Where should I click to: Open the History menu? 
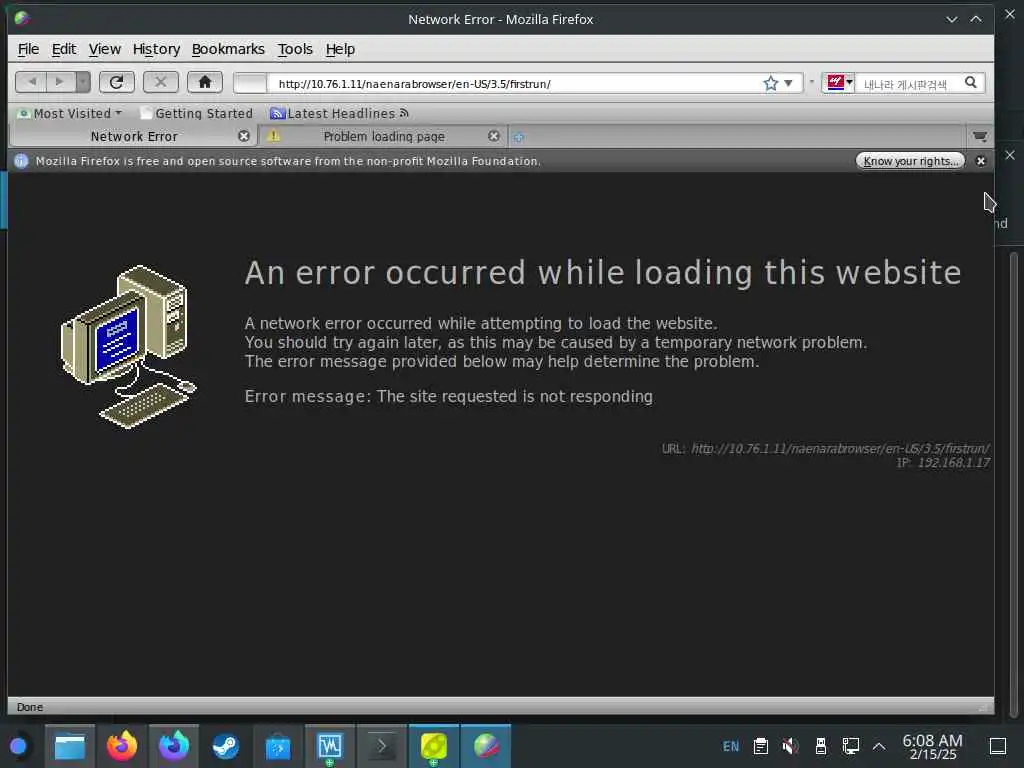[x=156, y=49]
